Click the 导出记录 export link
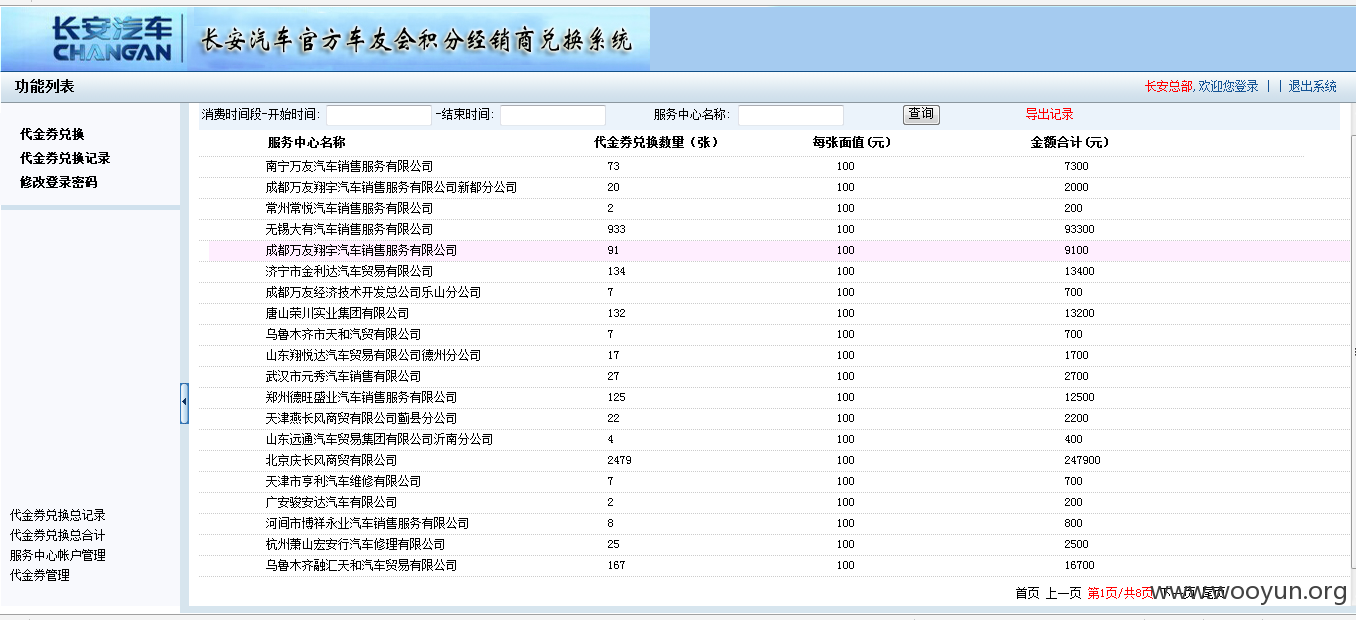Screen dimensions: 1356x620 click(x=1049, y=114)
